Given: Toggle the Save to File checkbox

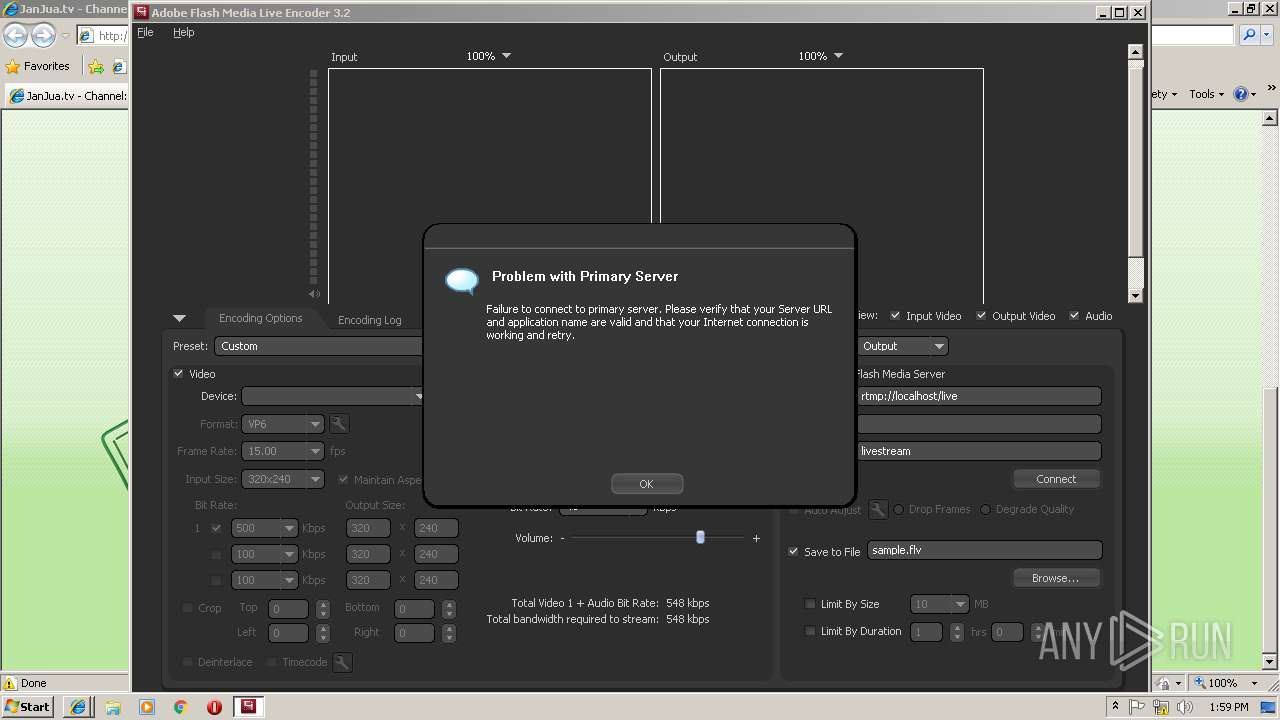Looking at the screenshot, I should (x=794, y=551).
